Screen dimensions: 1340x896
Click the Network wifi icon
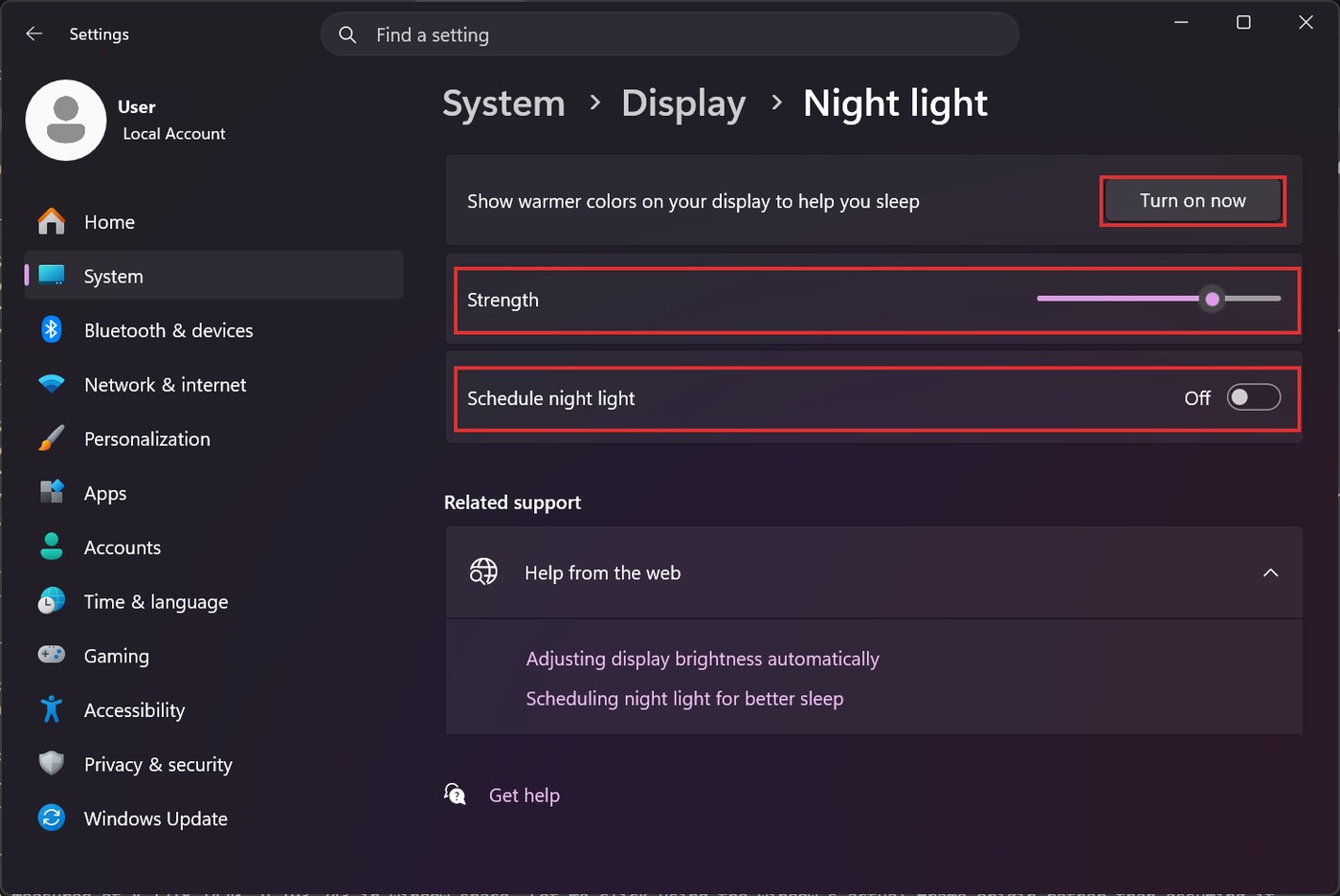[52, 384]
